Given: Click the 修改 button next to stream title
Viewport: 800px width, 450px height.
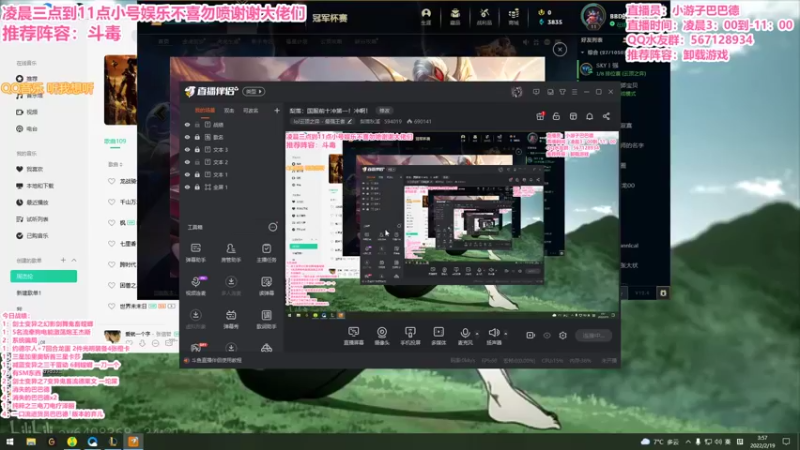Looking at the screenshot, I should (384, 110).
